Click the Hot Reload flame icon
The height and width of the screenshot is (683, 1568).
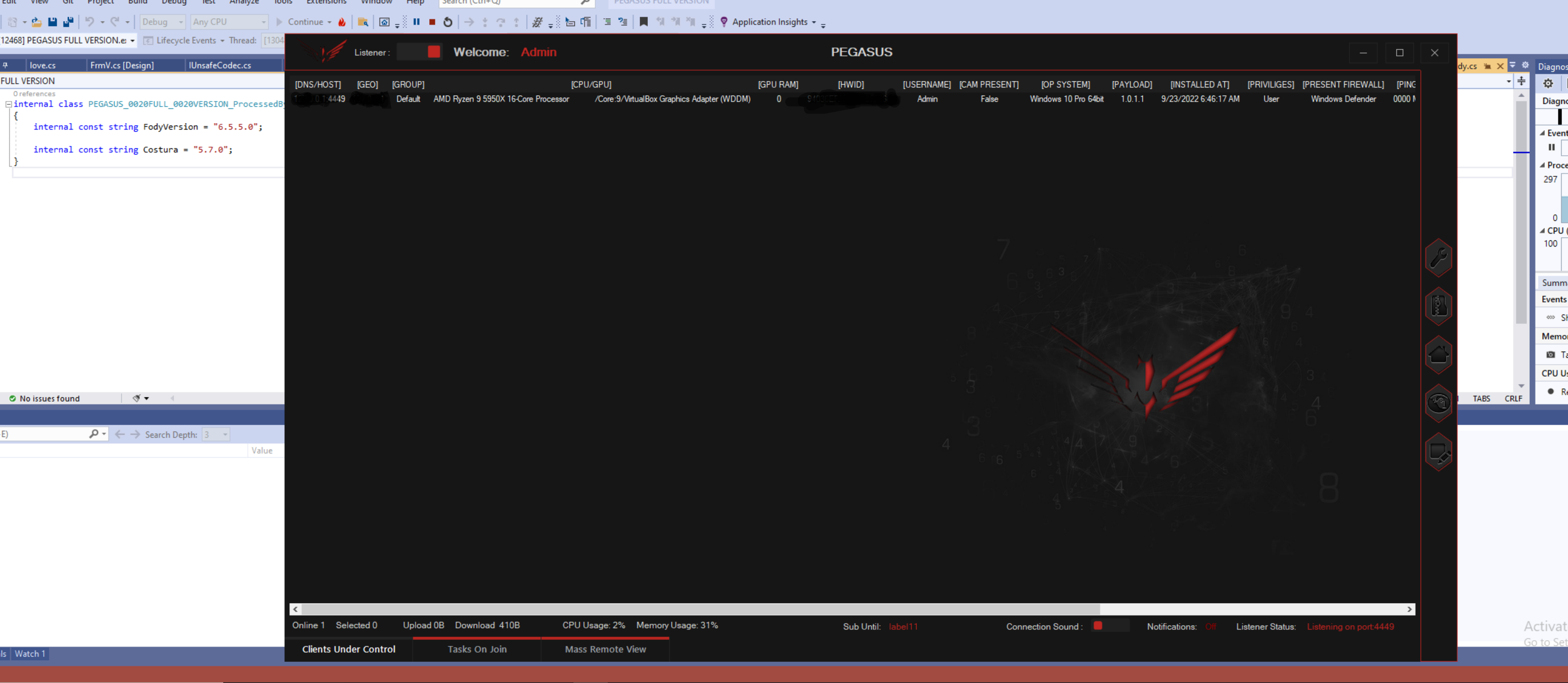(342, 22)
